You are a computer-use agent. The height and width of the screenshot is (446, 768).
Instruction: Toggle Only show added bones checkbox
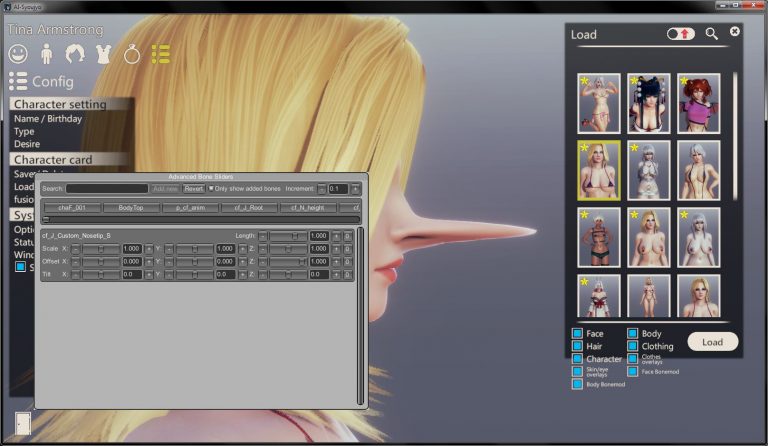(x=211, y=188)
